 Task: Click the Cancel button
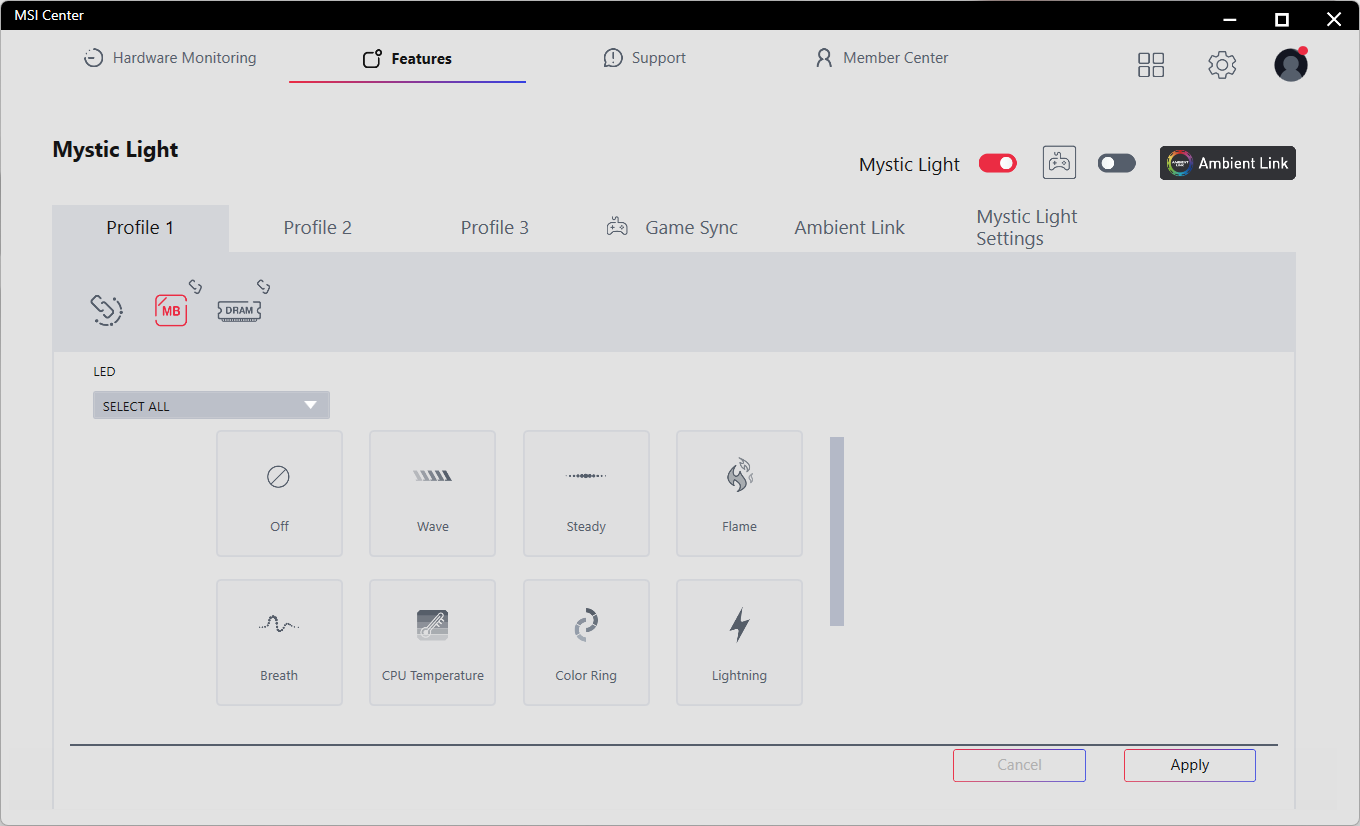[1019, 765]
